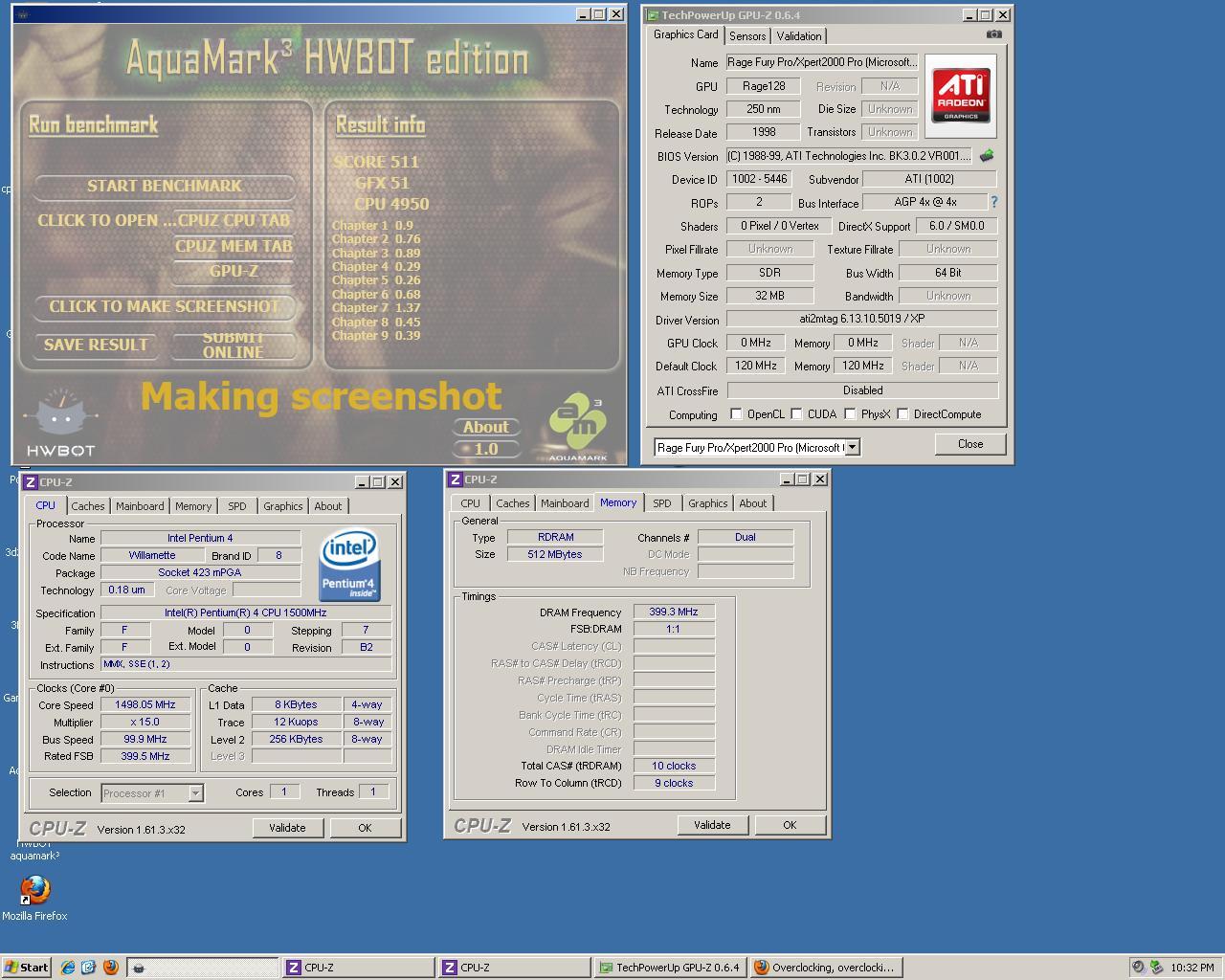1225x980 pixels.
Task: Open Caches tab in left CPU-Z
Action: pyautogui.click(x=88, y=506)
